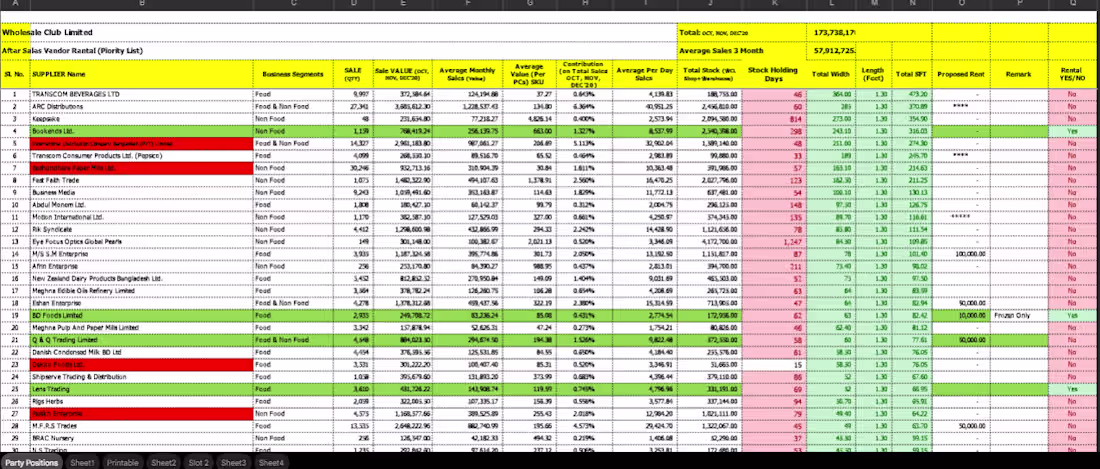Select the 'Rik Syndicate' supplier cell
The image size is (1100, 469).
click(141, 229)
